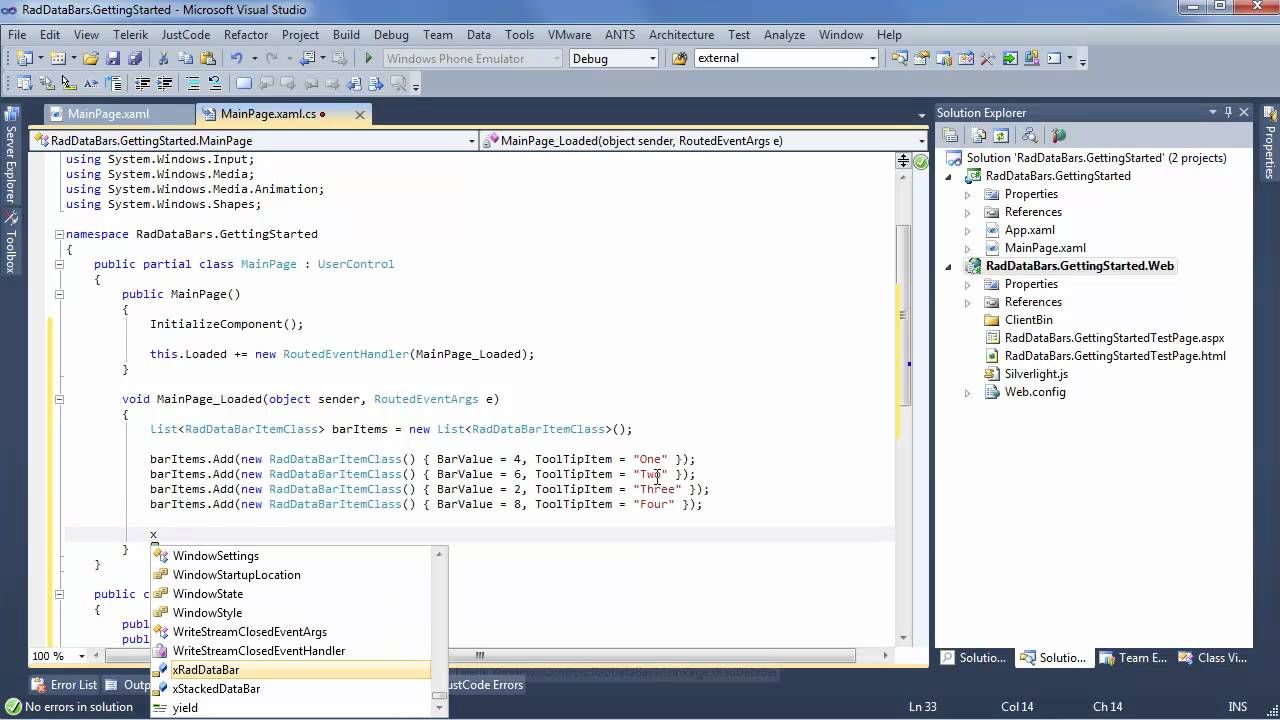Comment out the selected lines icon

193,83
